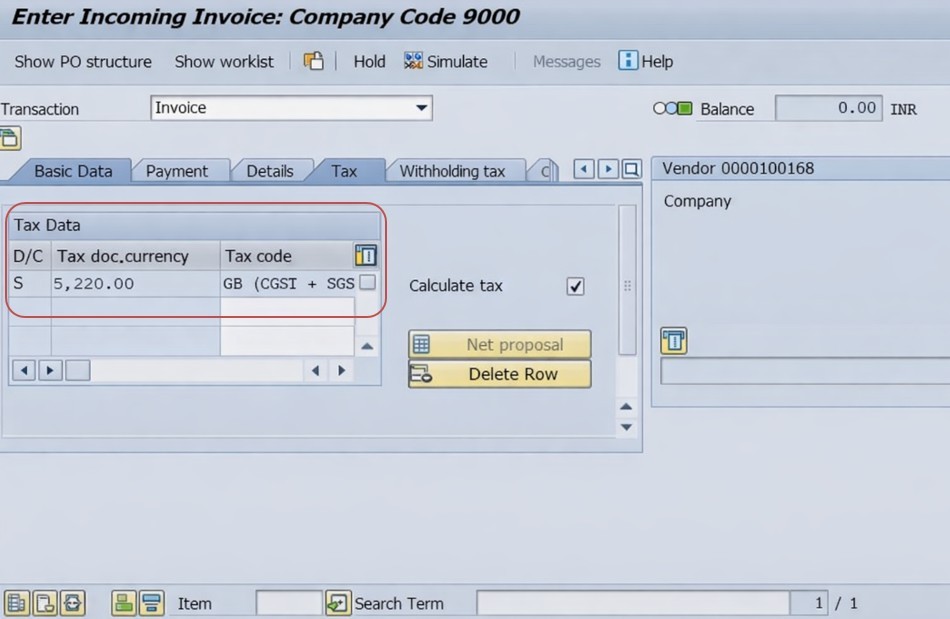Click the vendor info icon in Vendor panel

click(x=673, y=342)
